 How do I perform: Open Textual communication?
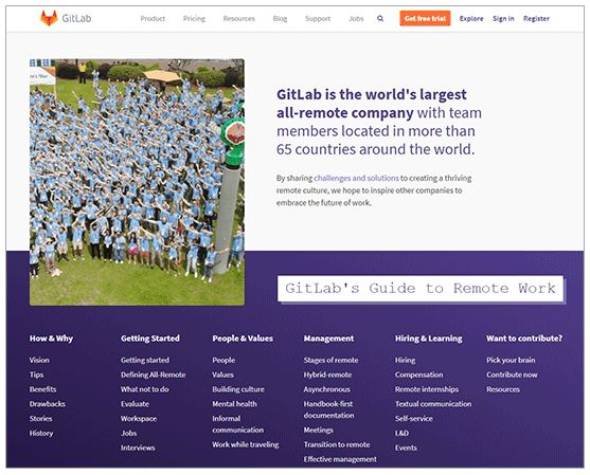[433, 404]
